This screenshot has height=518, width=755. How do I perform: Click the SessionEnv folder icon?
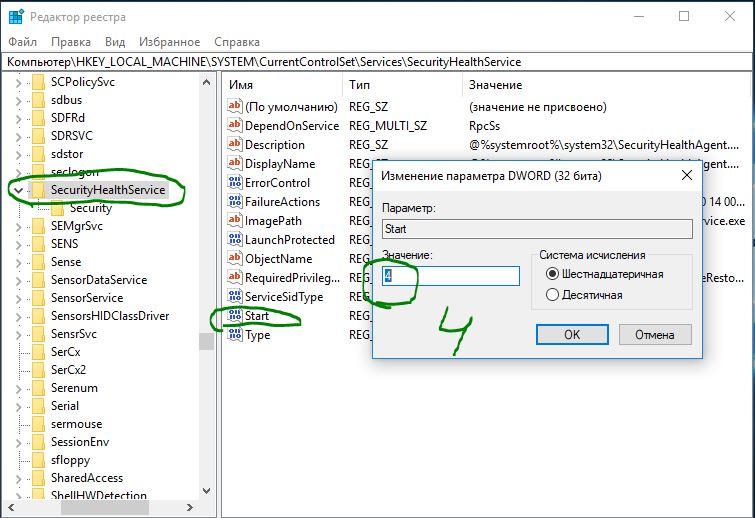[39, 442]
